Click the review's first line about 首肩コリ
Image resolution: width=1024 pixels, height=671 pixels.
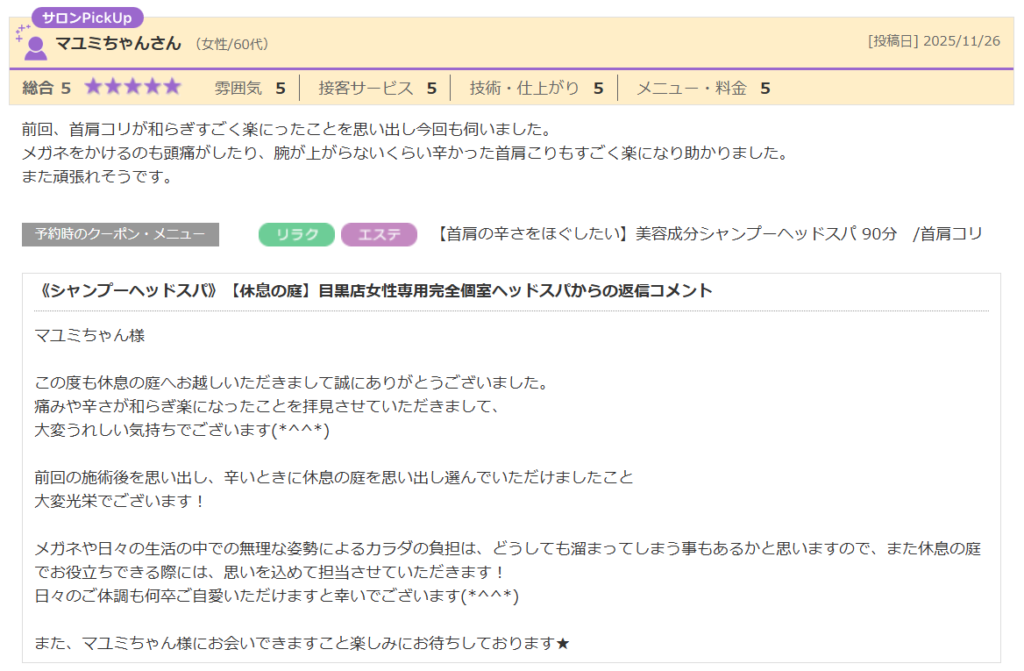(x=286, y=130)
